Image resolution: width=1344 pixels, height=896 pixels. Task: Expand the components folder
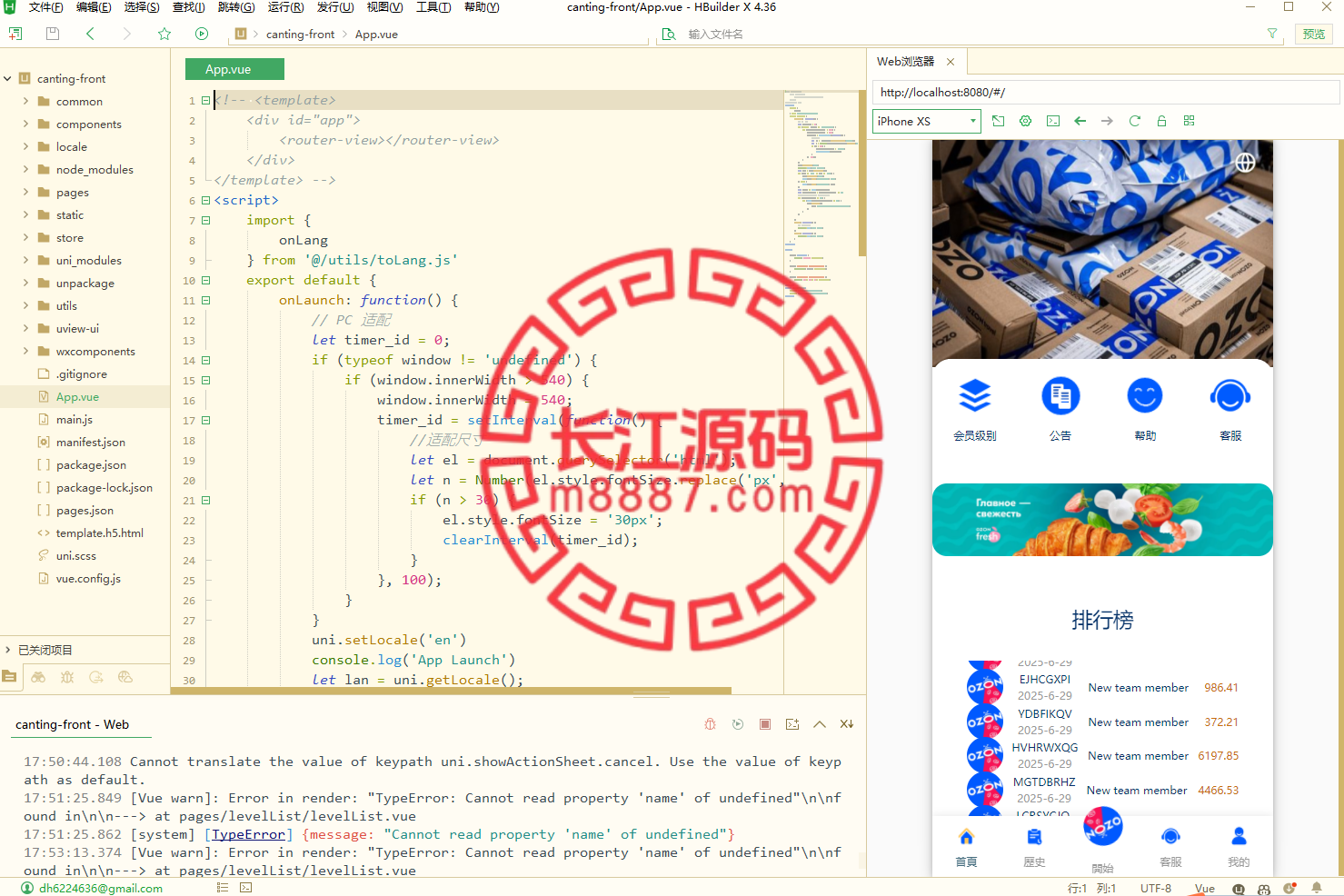click(x=25, y=124)
